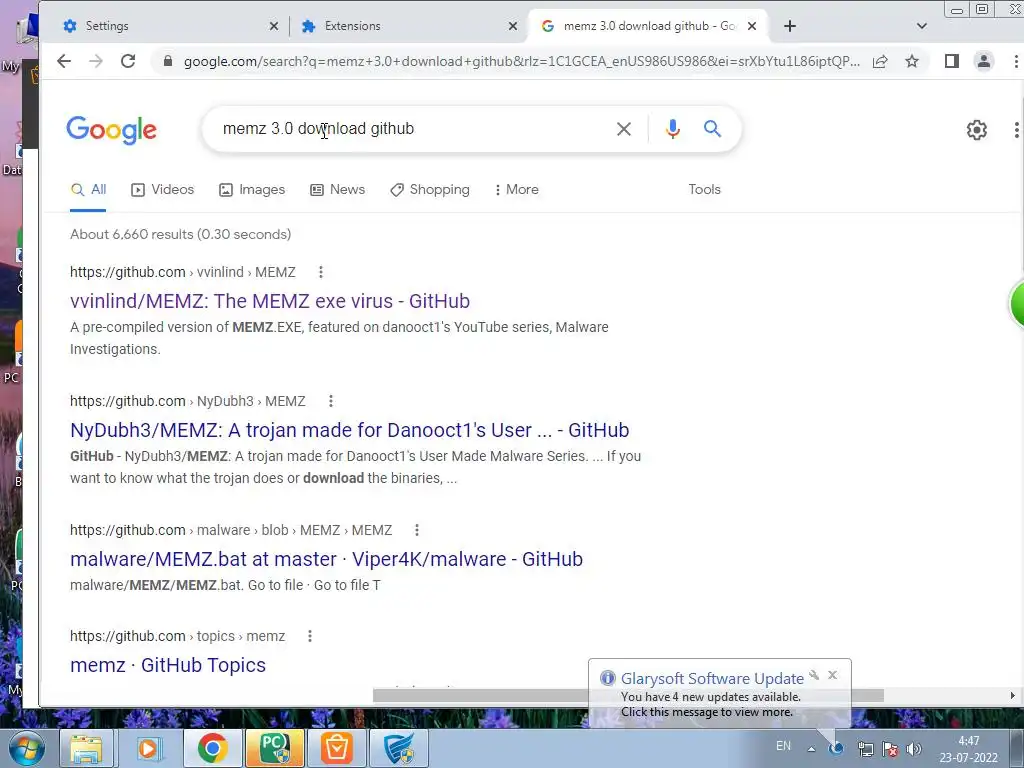Open search Tools options
This screenshot has width=1024, height=768.
pos(704,189)
